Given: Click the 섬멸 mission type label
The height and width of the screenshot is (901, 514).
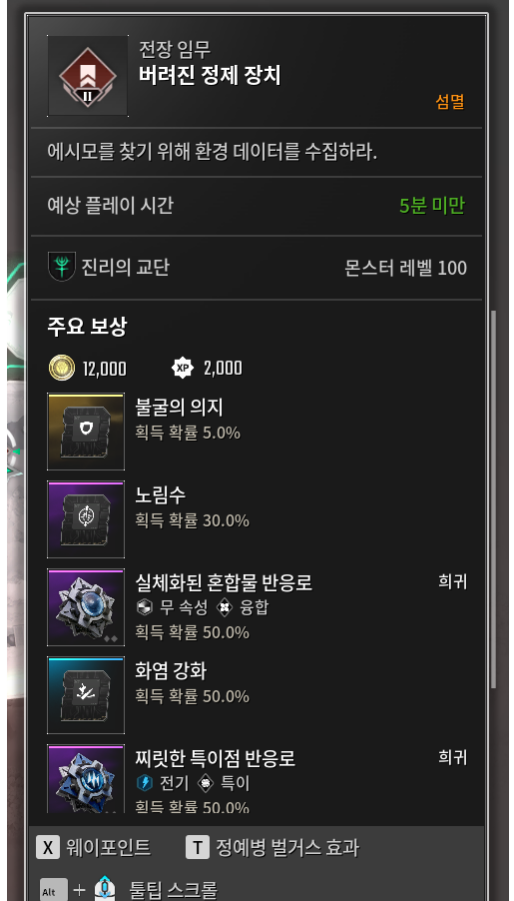Looking at the screenshot, I should [450, 102].
